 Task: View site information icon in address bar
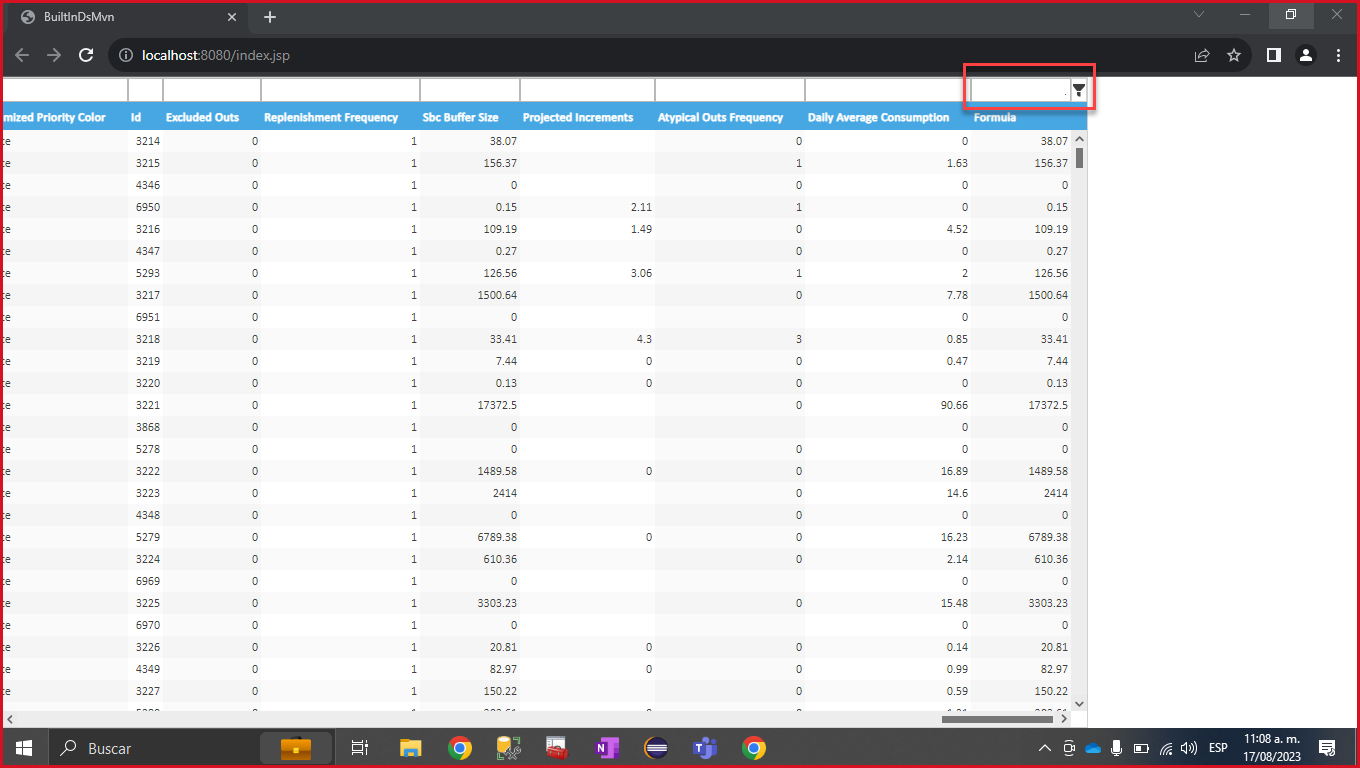click(x=126, y=56)
